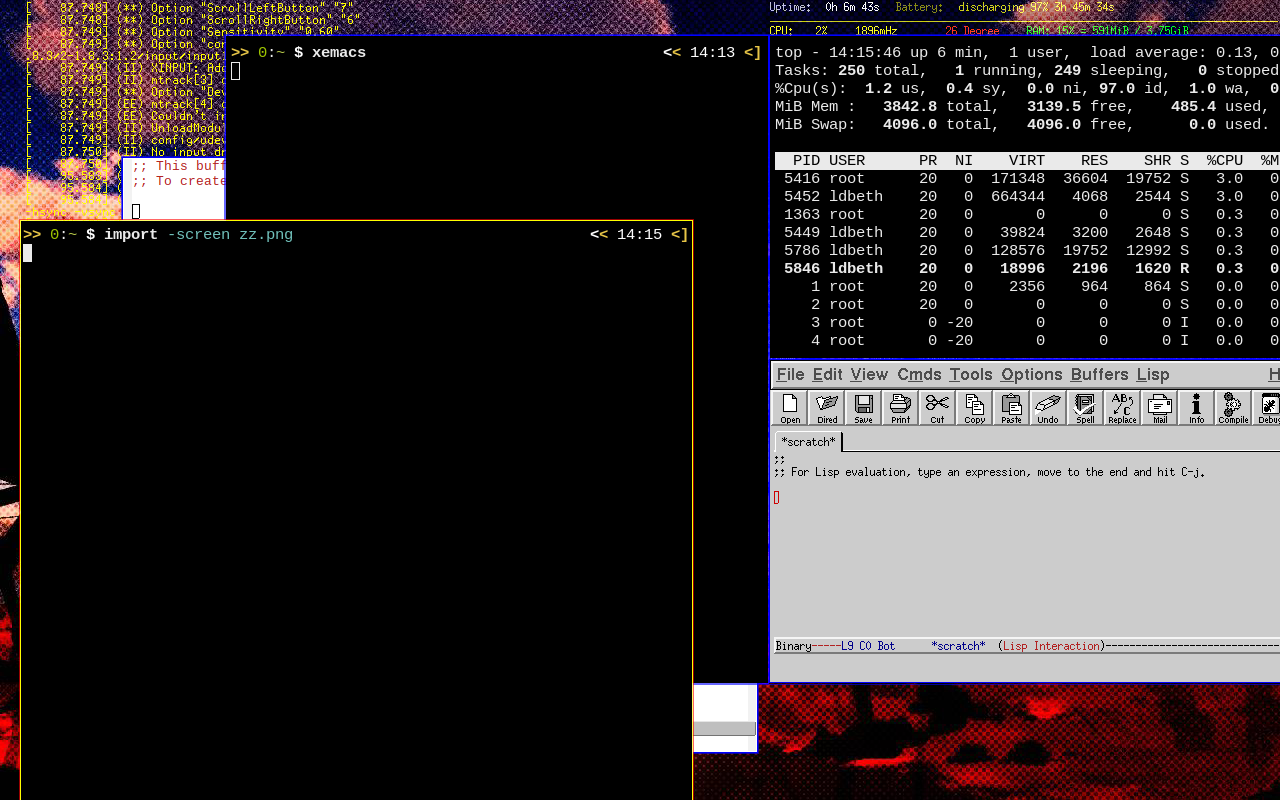Open the Replace tool icon
This screenshot has height=800, width=1280.
point(1122,408)
